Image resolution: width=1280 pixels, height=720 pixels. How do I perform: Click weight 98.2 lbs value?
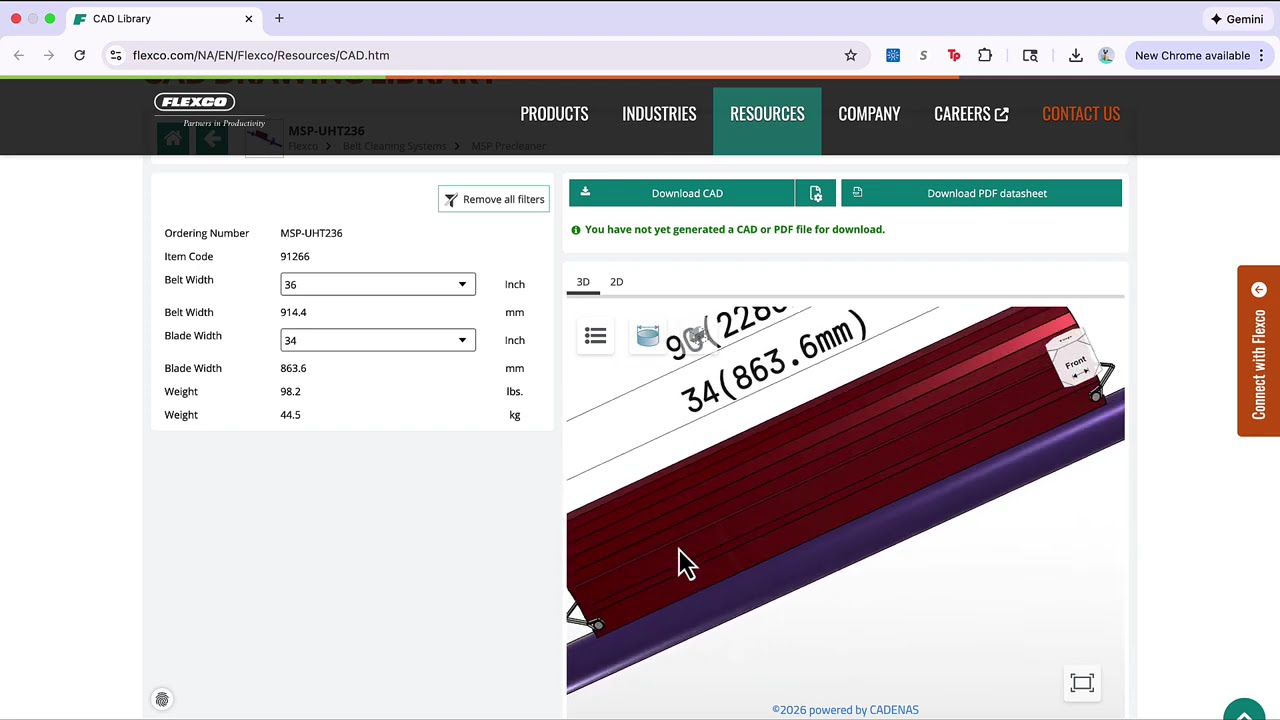tap(290, 391)
